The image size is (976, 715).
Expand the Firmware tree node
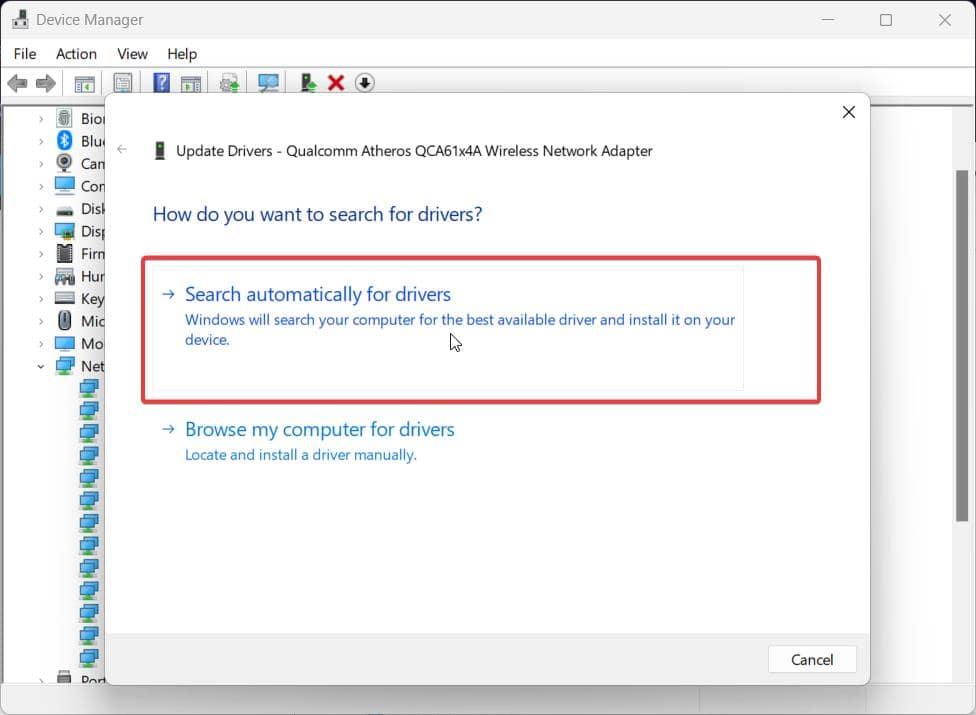41,254
